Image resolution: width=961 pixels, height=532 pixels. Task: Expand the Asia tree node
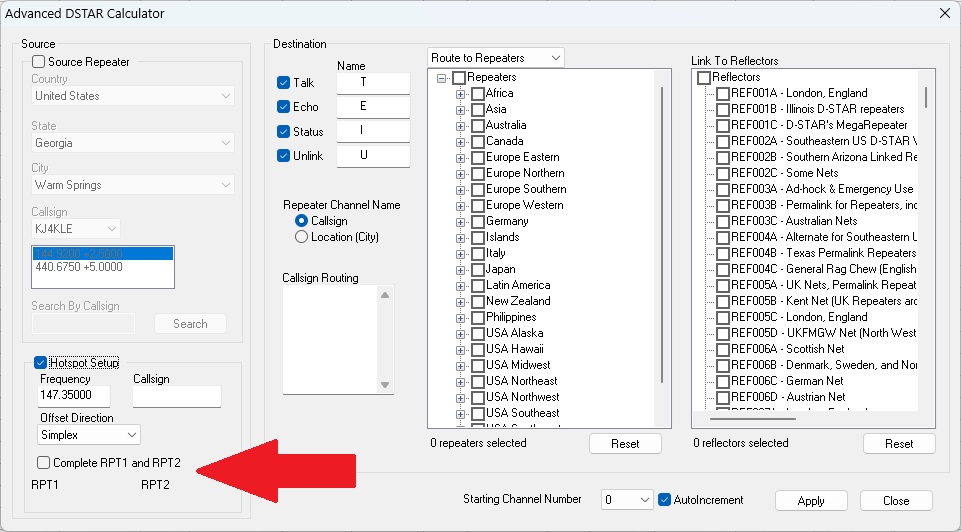(460, 110)
